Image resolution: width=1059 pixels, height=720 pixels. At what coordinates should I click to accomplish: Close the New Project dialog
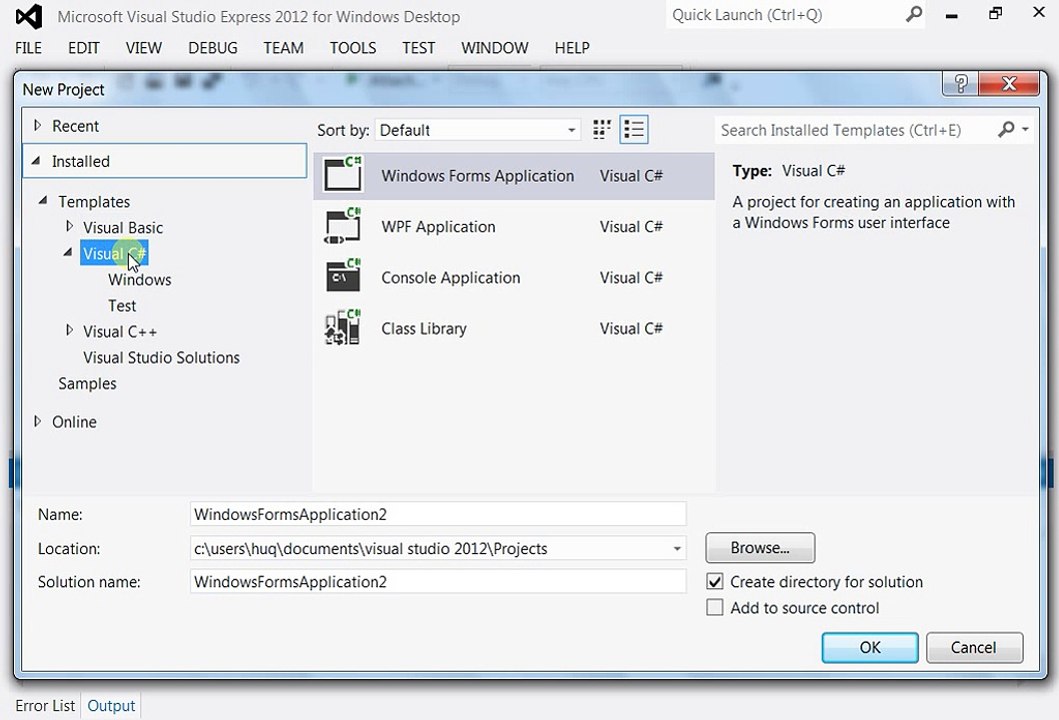tap(1009, 84)
